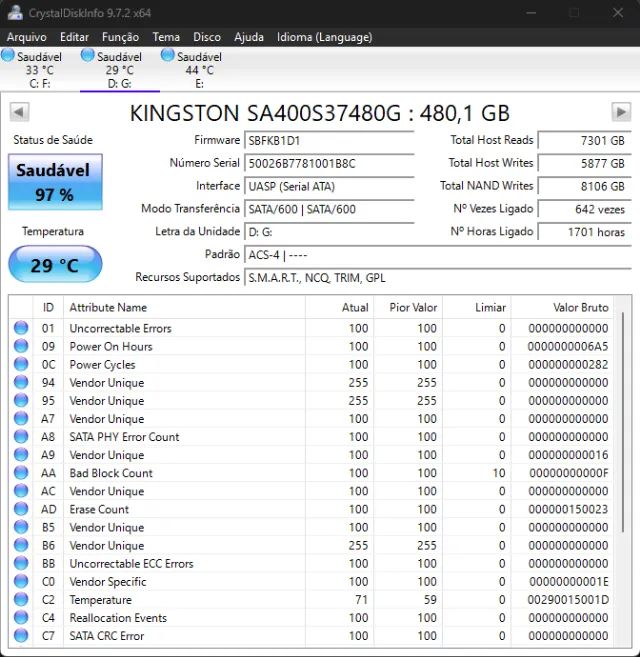Click the blue status orb for disk E:
Screen dimensions: 640x657
point(168,55)
